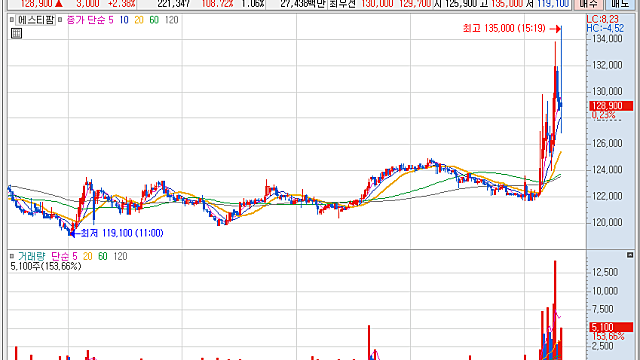
Task: Click the 매도 sell button
Action: (x=620, y=4)
